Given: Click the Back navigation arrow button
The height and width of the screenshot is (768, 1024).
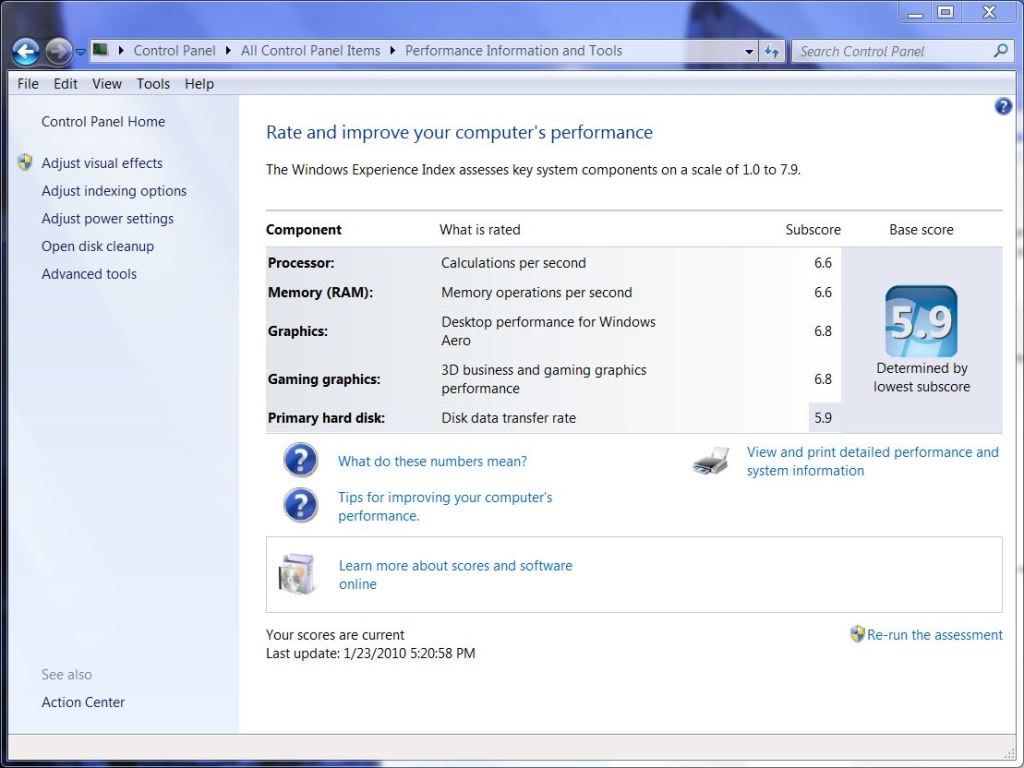Looking at the screenshot, I should [25, 52].
